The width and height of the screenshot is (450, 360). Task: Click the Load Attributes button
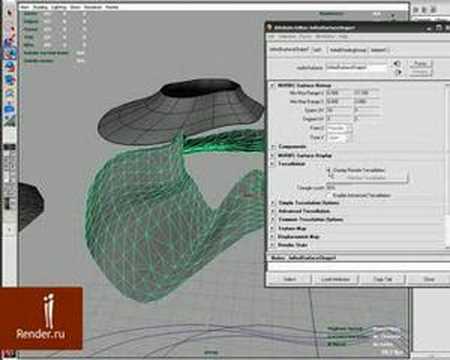pyautogui.click(x=336, y=279)
